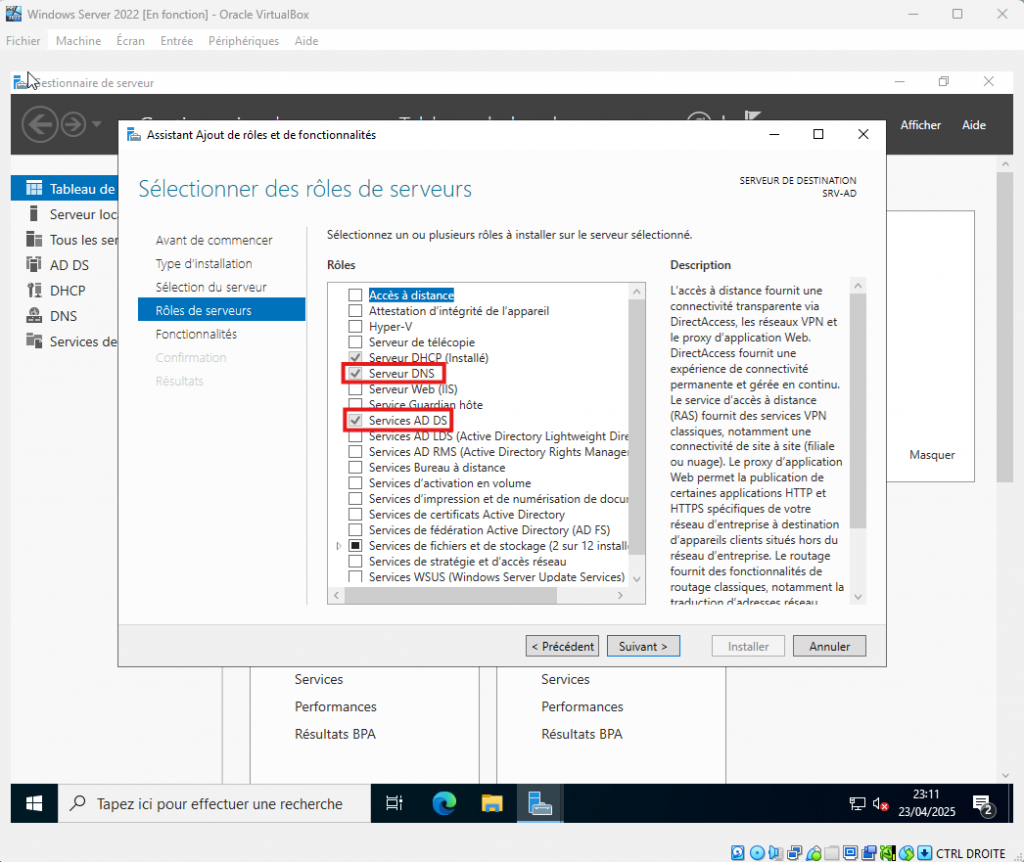Screen dimensions: 1024x862
Task: Click the back arrow in Server Manager
Action: [x=39, y=125]
